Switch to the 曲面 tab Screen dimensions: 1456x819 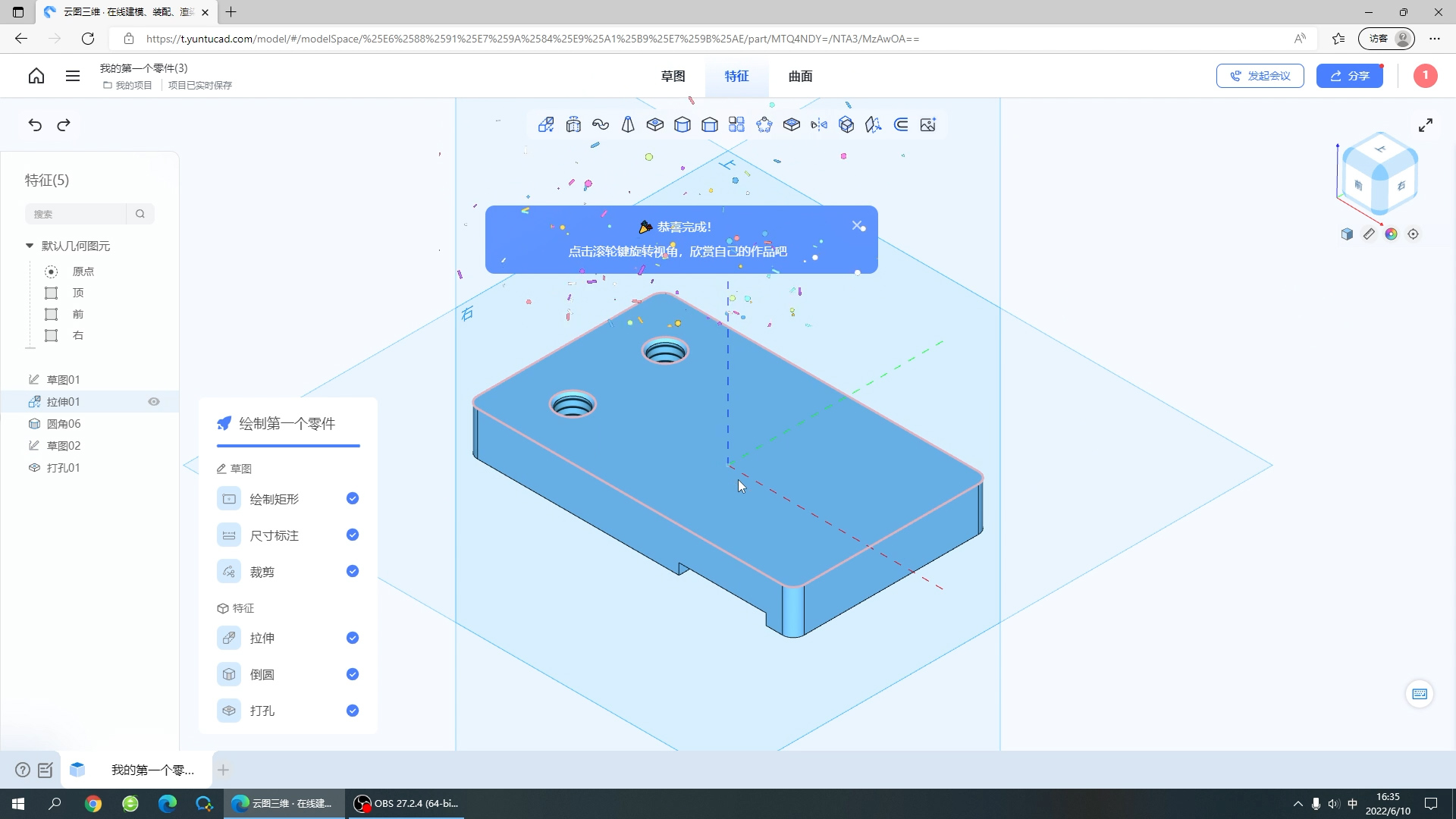click(799, 76)
